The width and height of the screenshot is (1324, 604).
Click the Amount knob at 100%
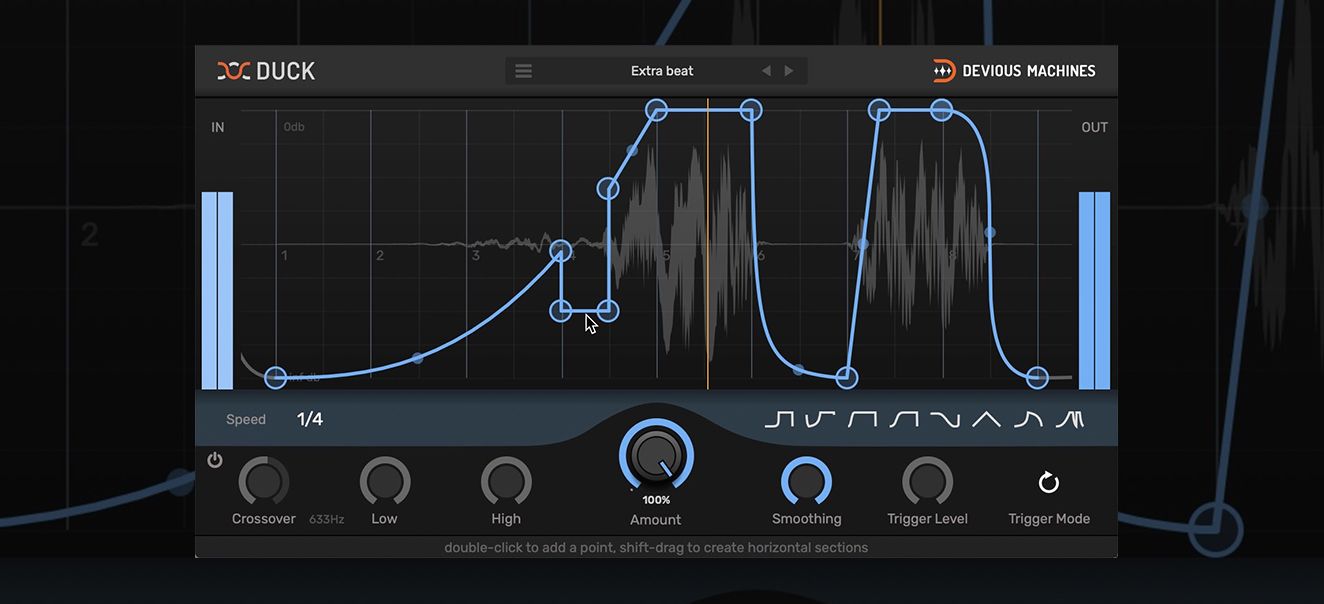[656, 457]
